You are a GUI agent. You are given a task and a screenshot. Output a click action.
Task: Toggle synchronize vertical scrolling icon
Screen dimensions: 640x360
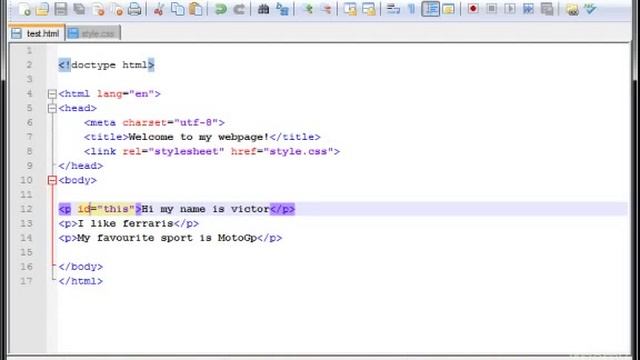tap(350, 9)
